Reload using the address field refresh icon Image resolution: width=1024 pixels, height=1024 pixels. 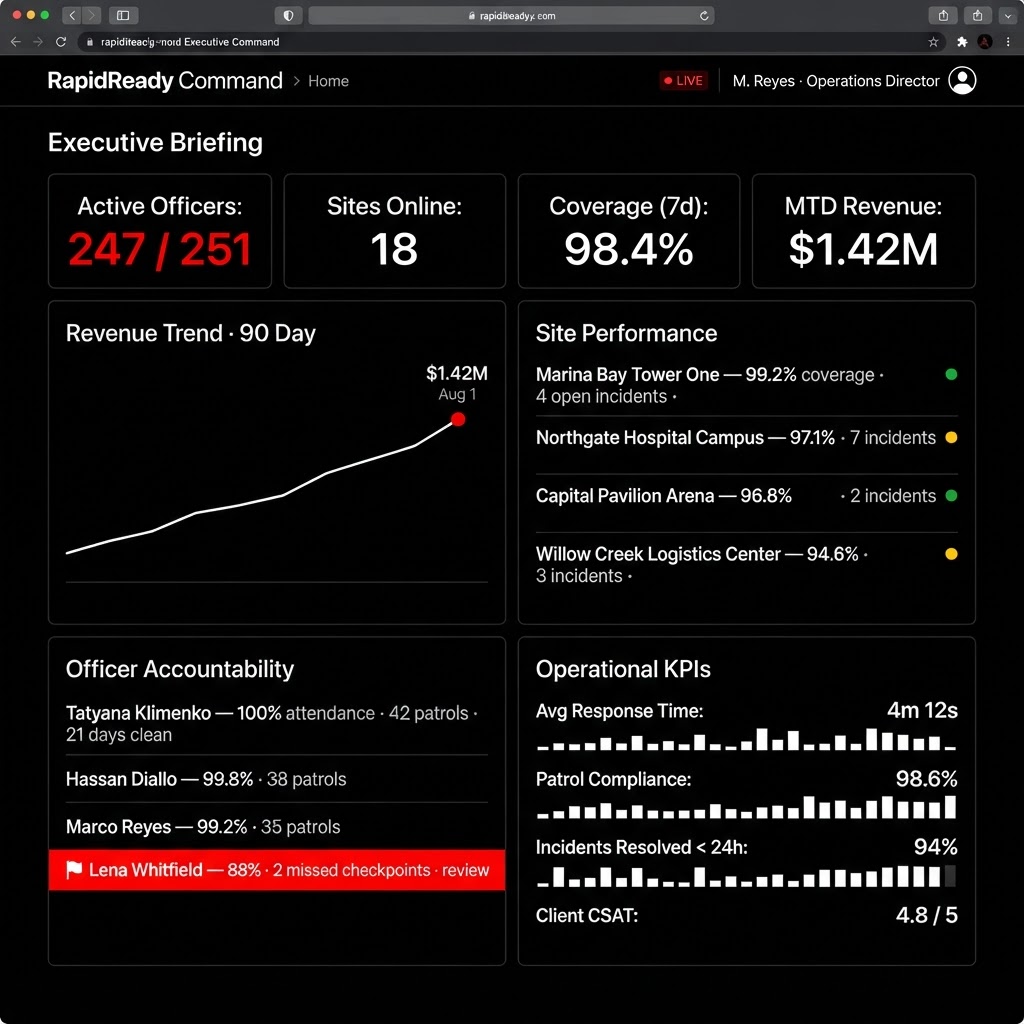[704, 16]
